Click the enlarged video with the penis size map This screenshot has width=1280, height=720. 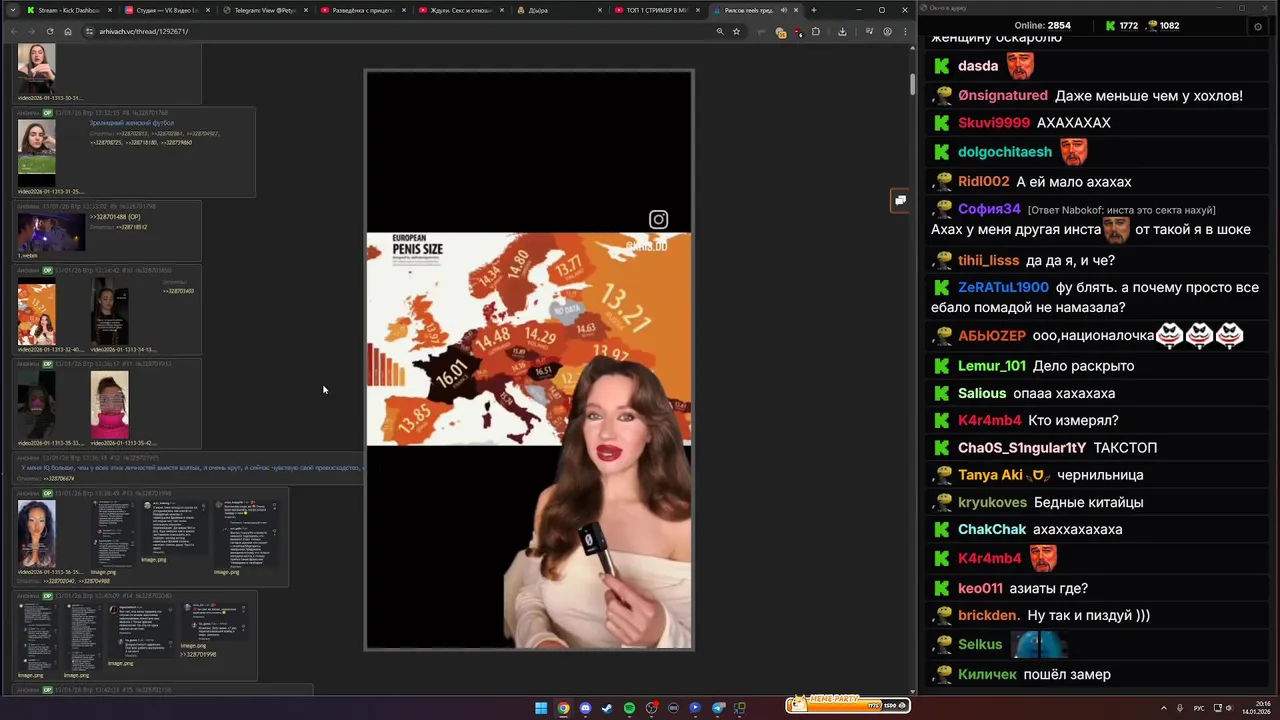(x=529, y=360)
